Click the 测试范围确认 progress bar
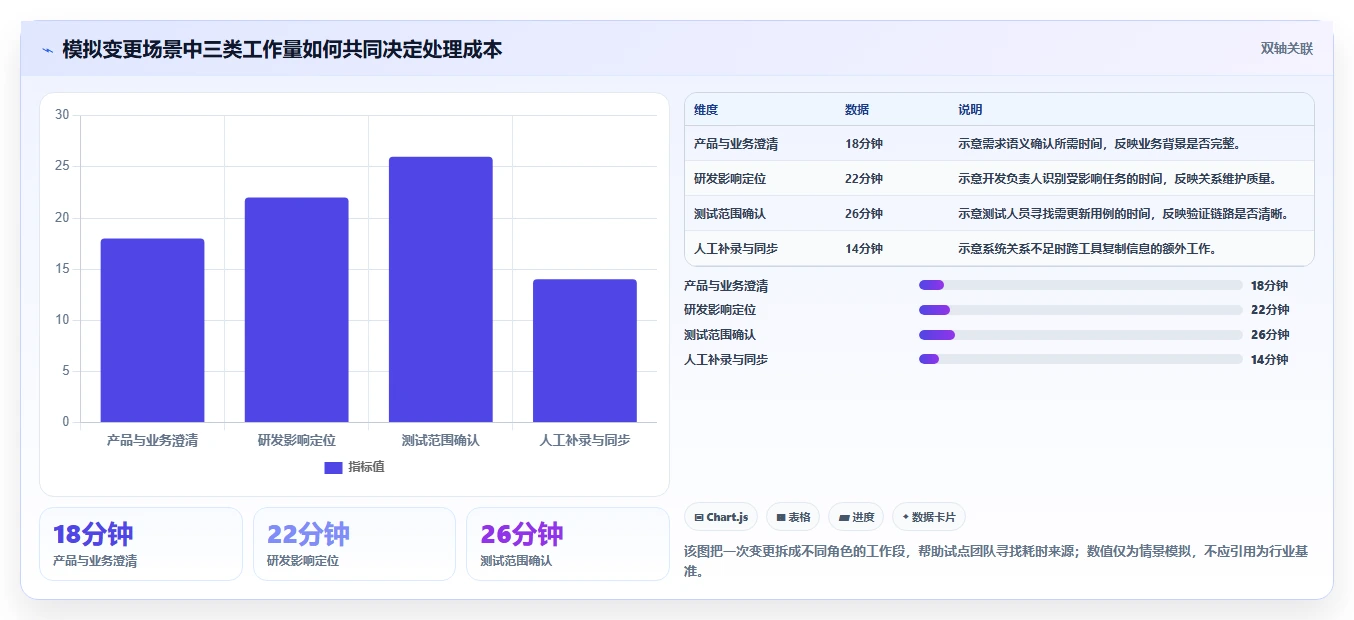The width and height of the screenshot is (1354, 620). (x=1080, y=334)
